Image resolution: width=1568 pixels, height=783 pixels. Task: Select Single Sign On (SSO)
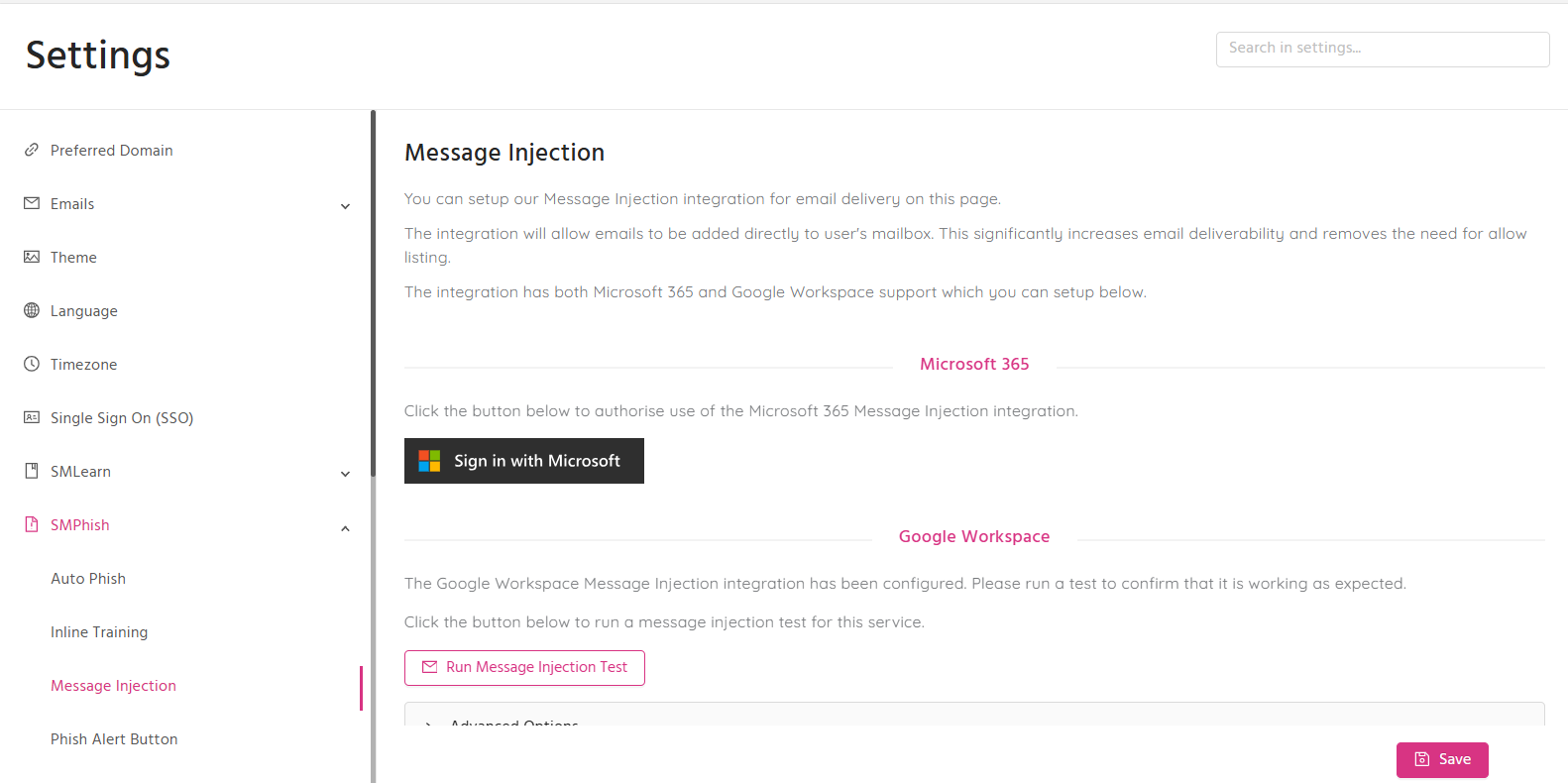[122, 418]
